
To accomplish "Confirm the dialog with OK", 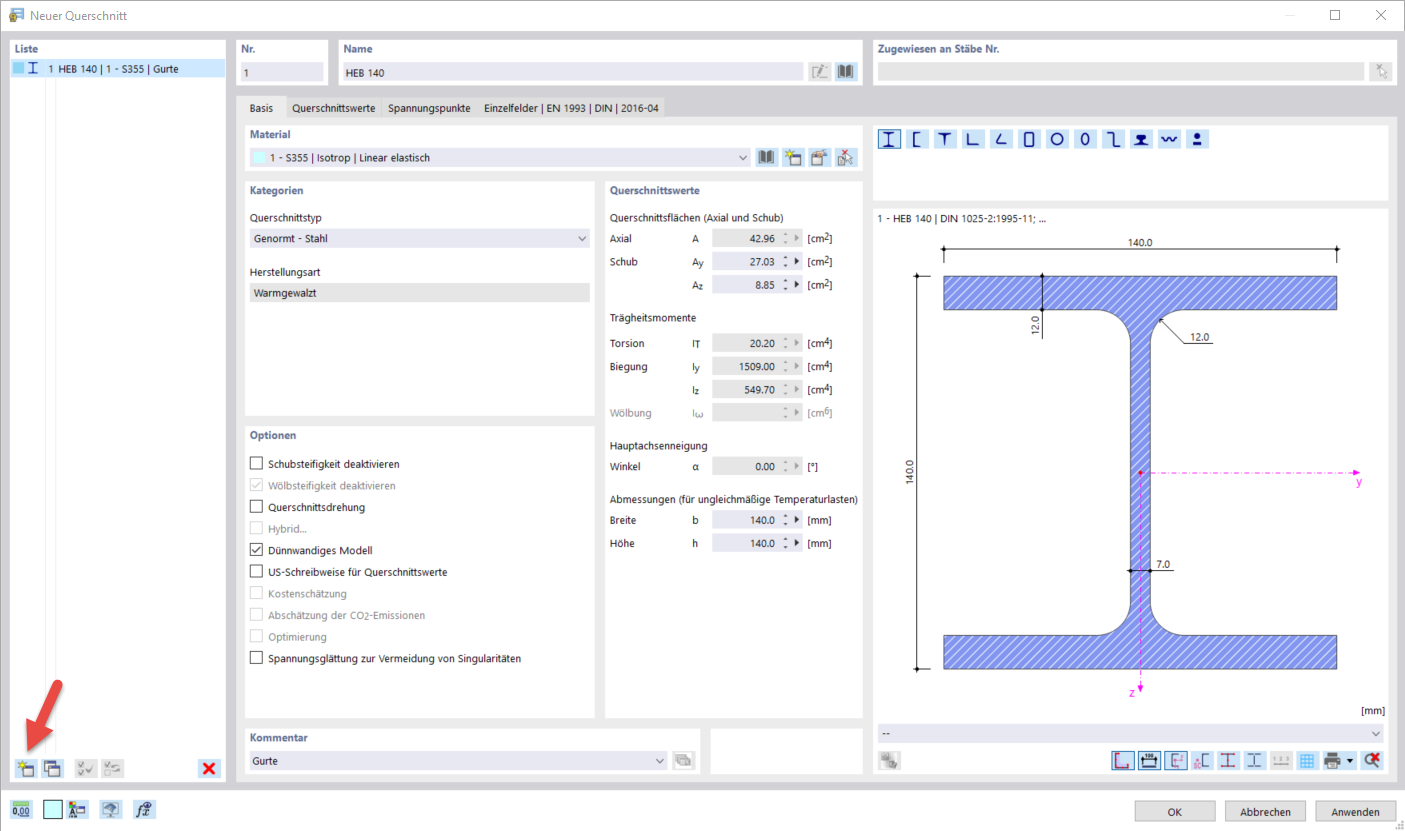I will point(1175,811).
